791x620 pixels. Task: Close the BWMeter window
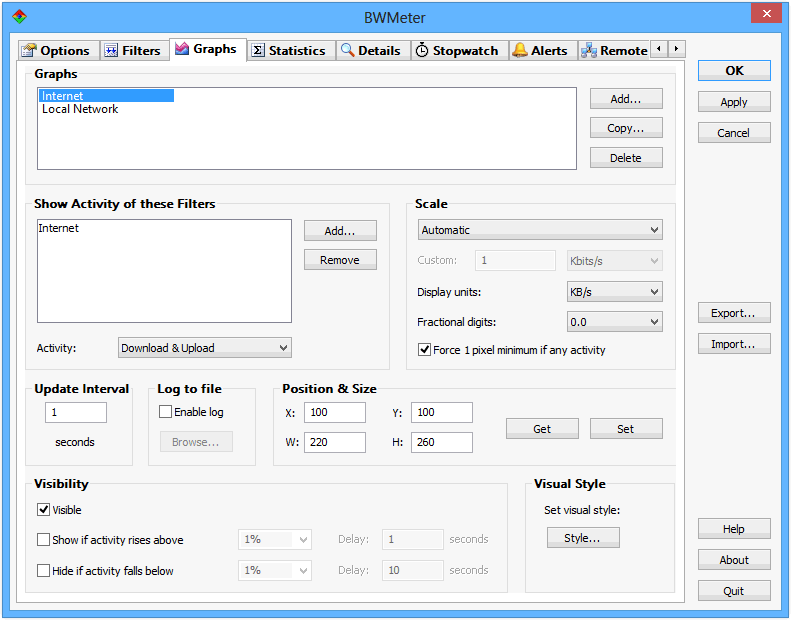(x=766, y=13)
